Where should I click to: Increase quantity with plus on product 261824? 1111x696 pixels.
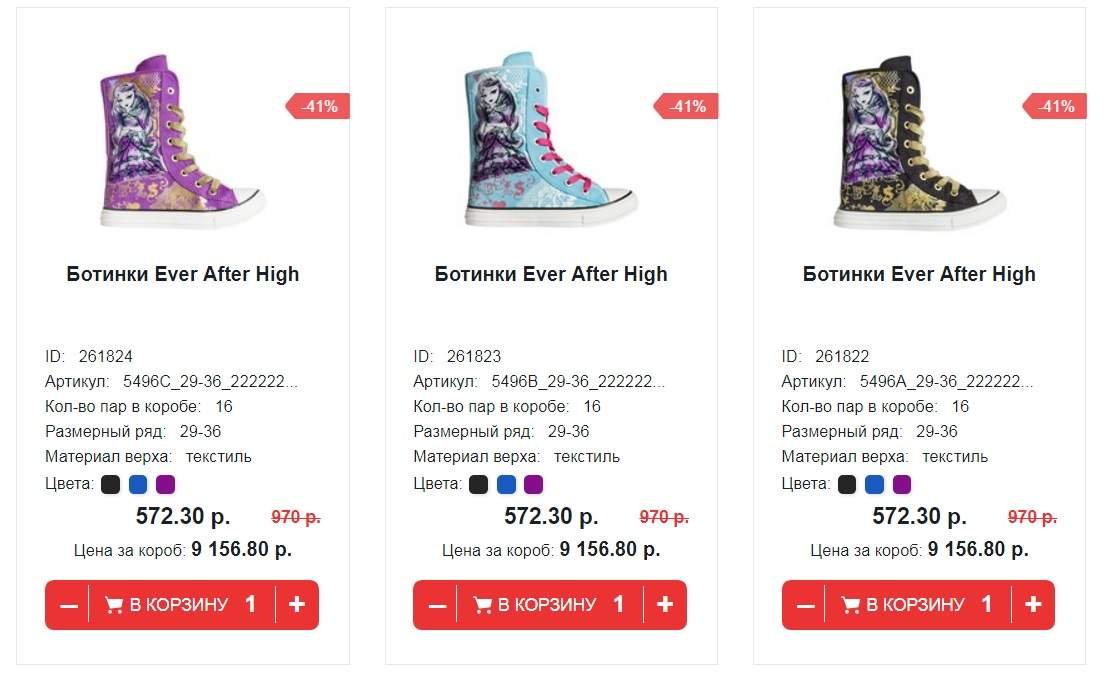tap(297, 605)
